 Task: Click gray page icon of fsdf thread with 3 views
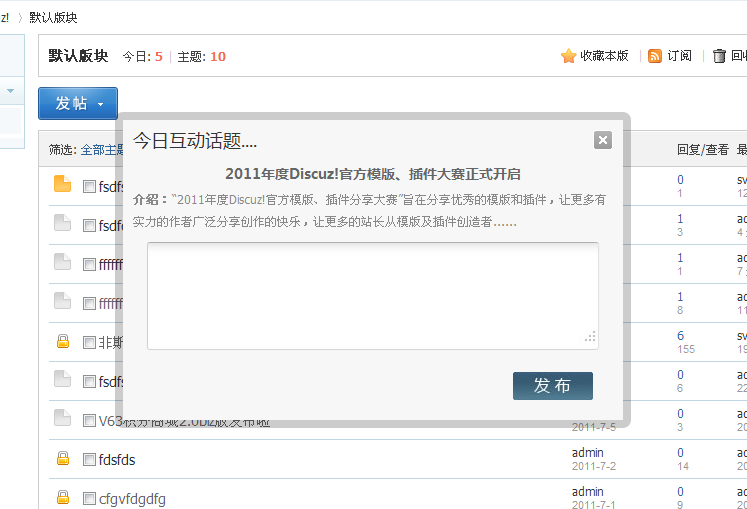[62, 223]
